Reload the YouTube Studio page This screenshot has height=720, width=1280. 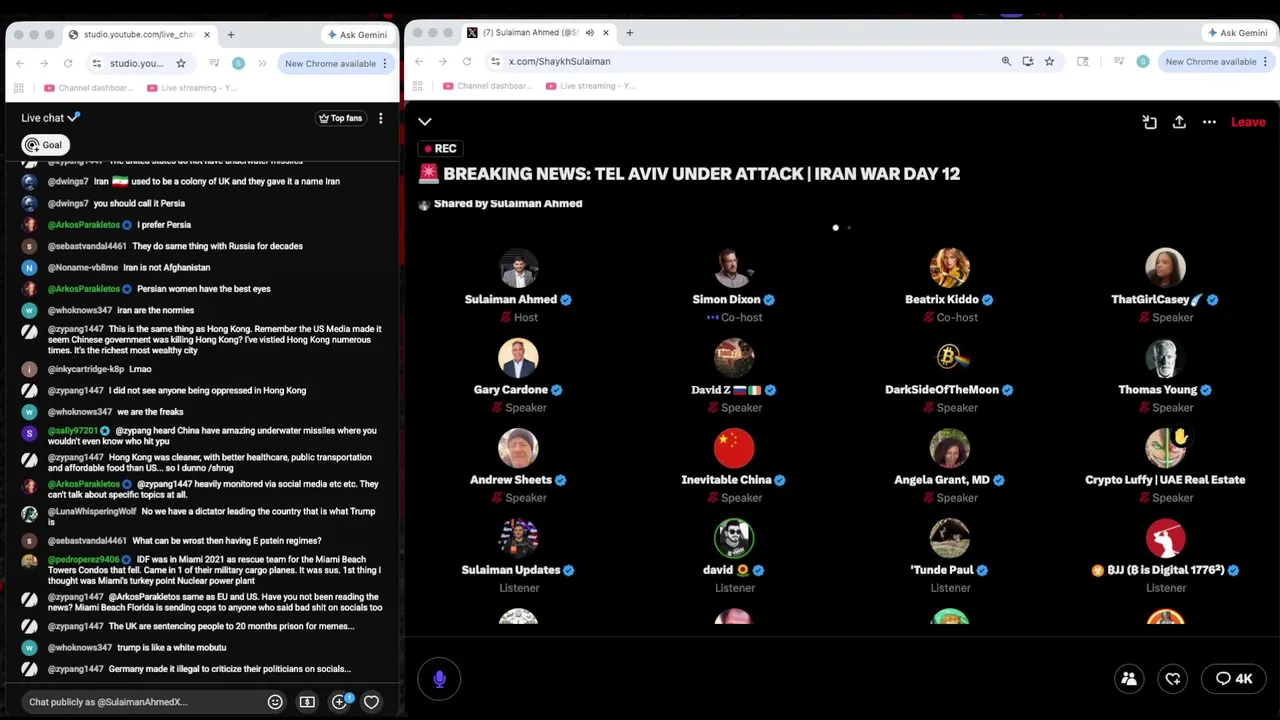pyautogui.click(x=68, y=63)
